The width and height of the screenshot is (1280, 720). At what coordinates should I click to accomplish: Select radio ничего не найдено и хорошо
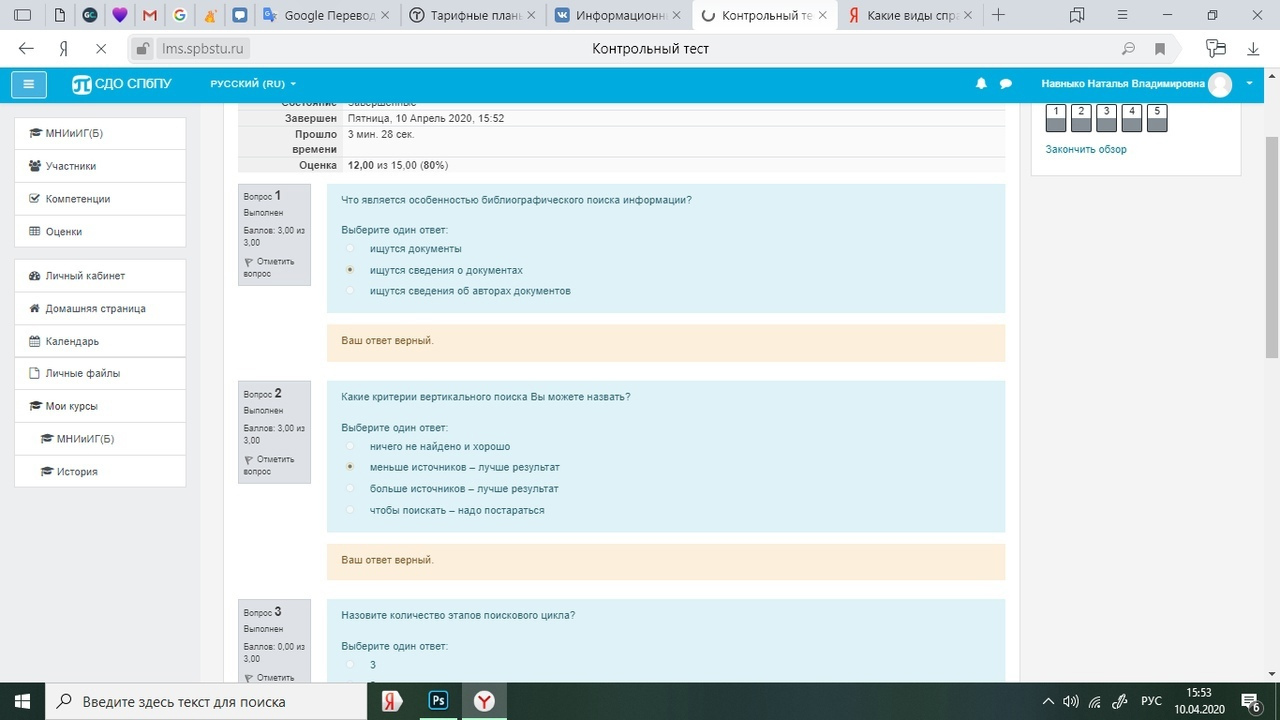(350, 446)
